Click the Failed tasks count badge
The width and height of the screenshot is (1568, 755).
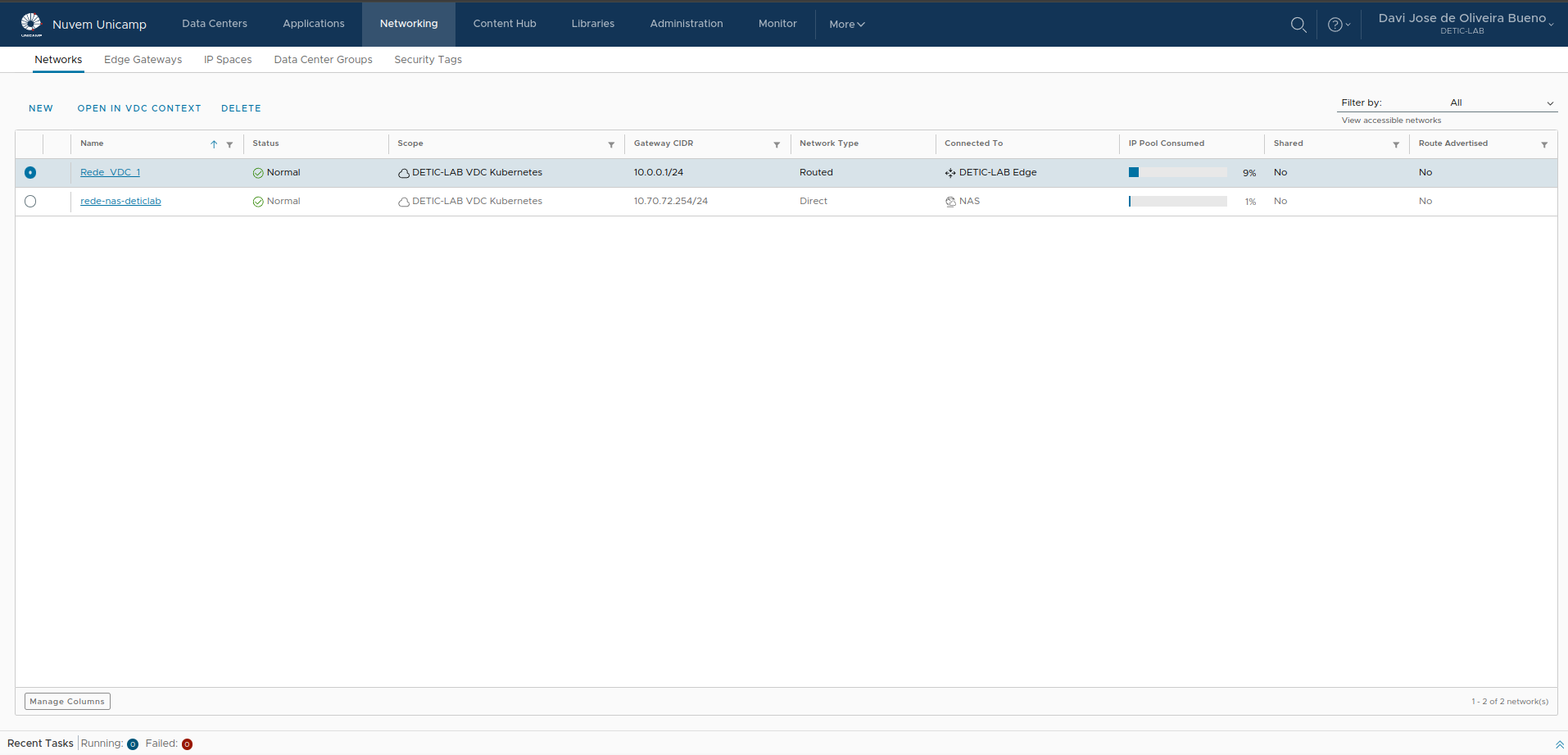pyautogui.click(x=187, y=744)
